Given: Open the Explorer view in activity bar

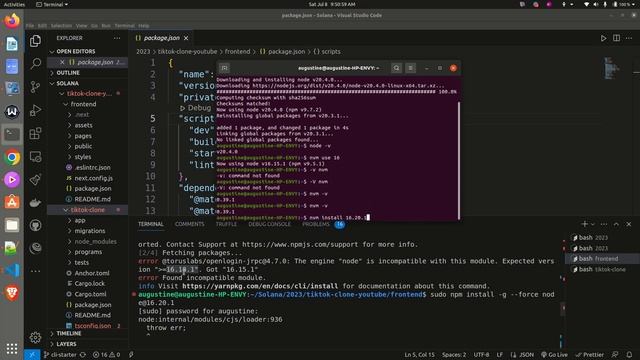Looking at the screenshot, I should click(x=36, y=41).
